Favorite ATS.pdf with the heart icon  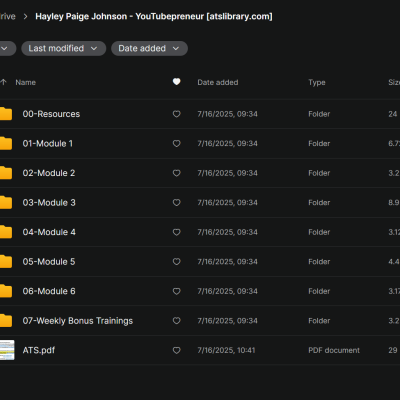(x=177, y=350)
